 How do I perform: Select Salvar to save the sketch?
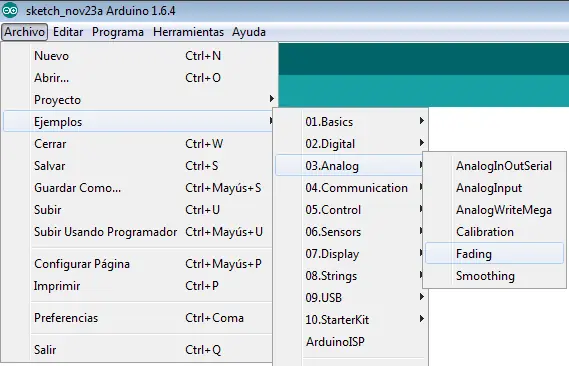(138, 166)
